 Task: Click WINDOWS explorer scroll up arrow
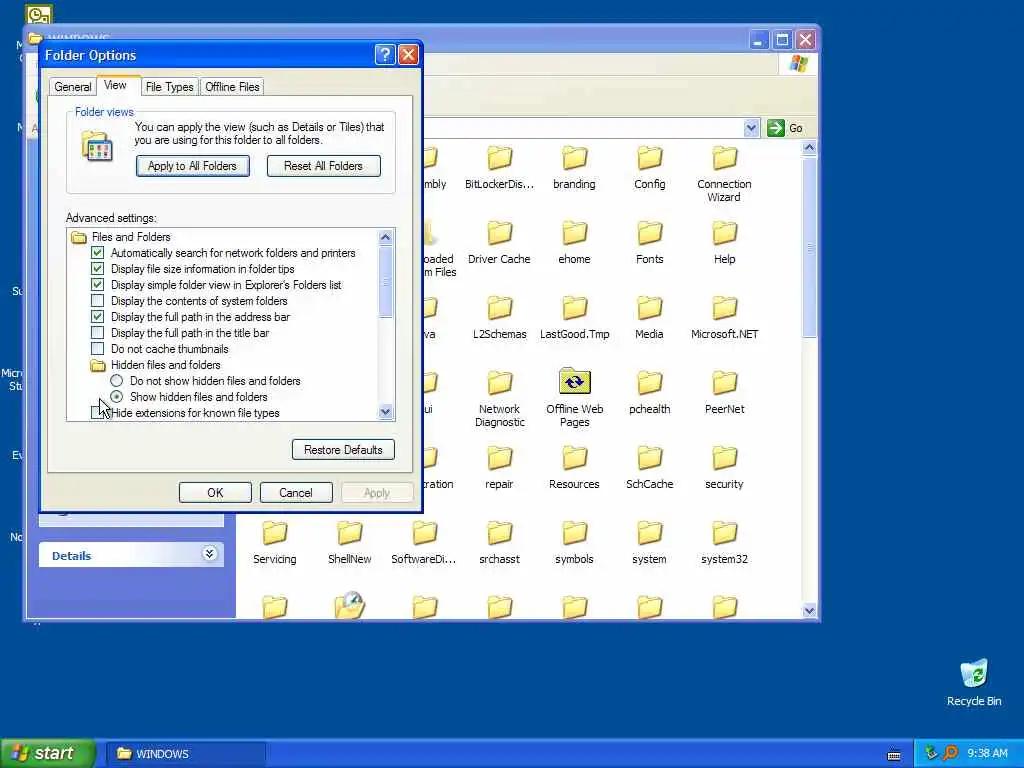click(x=809, y=148)
